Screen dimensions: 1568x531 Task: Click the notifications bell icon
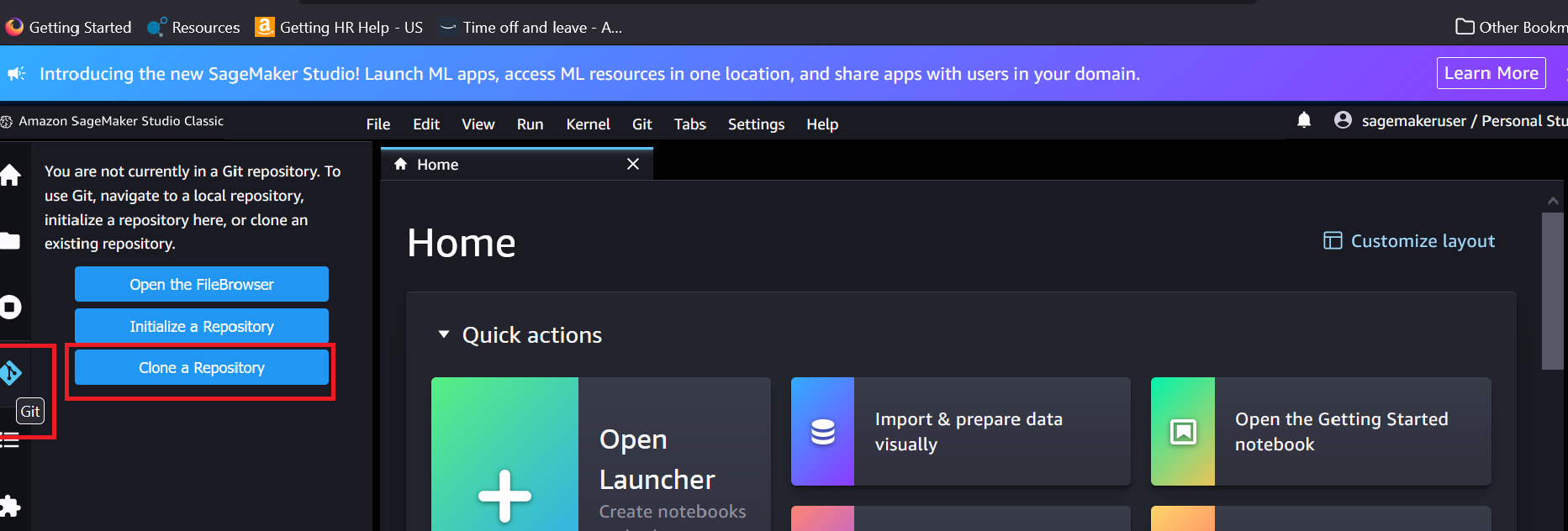coord(1304,120)
